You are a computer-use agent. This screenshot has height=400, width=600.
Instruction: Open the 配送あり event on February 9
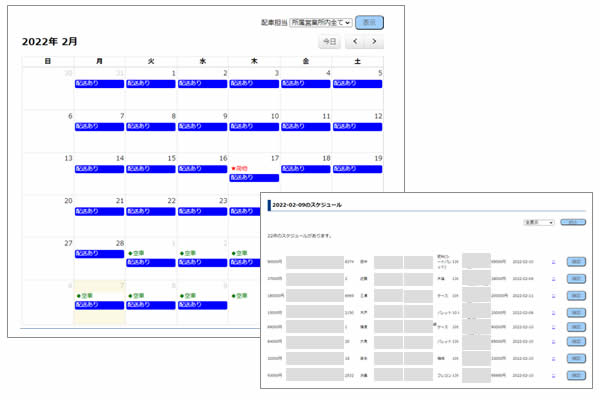pos(202,126)
